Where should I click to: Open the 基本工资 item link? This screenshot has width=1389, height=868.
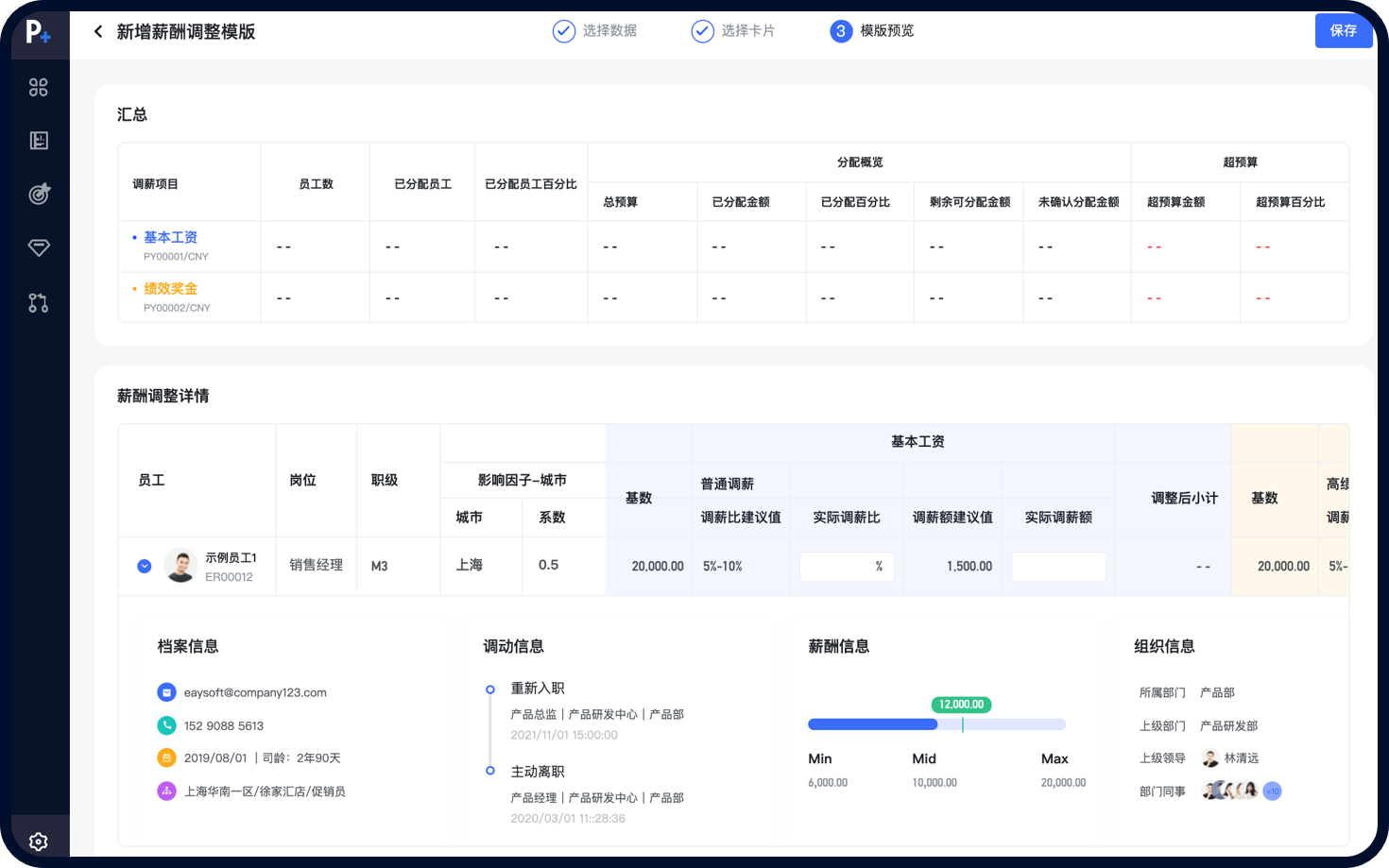tap(170, 237)
